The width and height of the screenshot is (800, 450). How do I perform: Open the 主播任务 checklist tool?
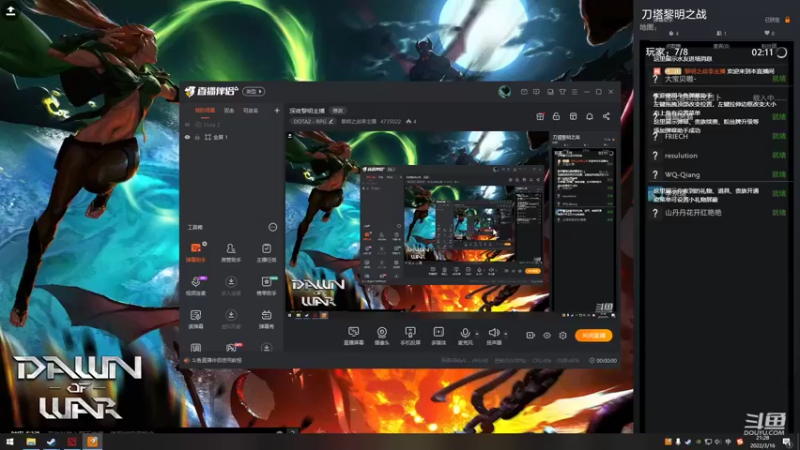click(x=266, y=252)
